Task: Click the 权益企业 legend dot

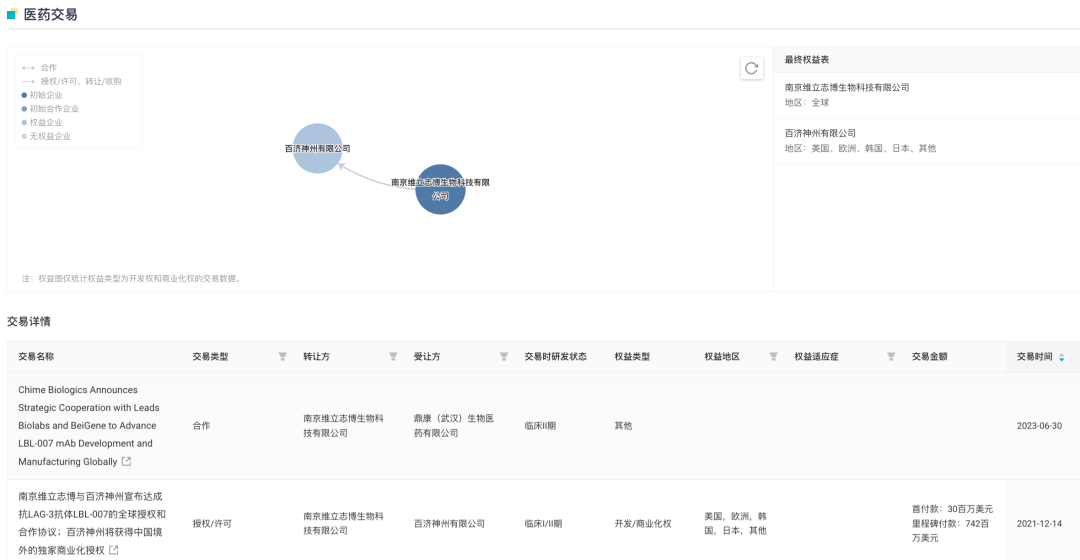Action: coord(24,123)
